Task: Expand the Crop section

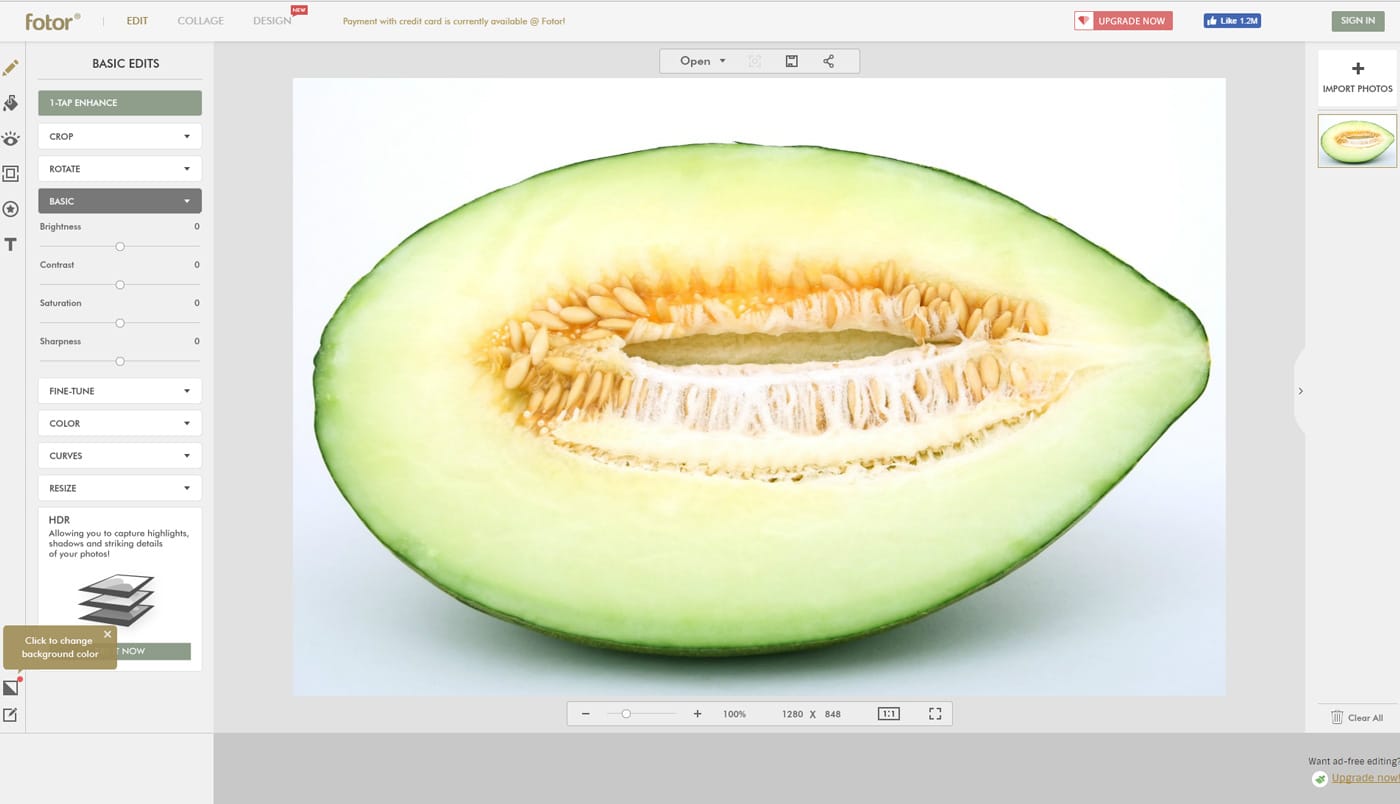Action: click(120, 136)
